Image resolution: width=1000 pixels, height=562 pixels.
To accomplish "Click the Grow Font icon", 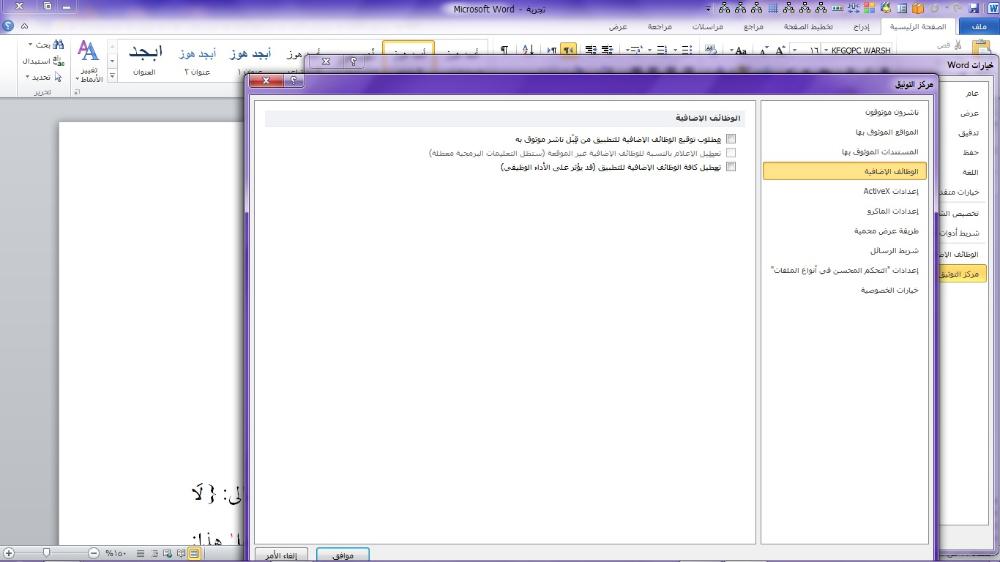I will (779, 50).
